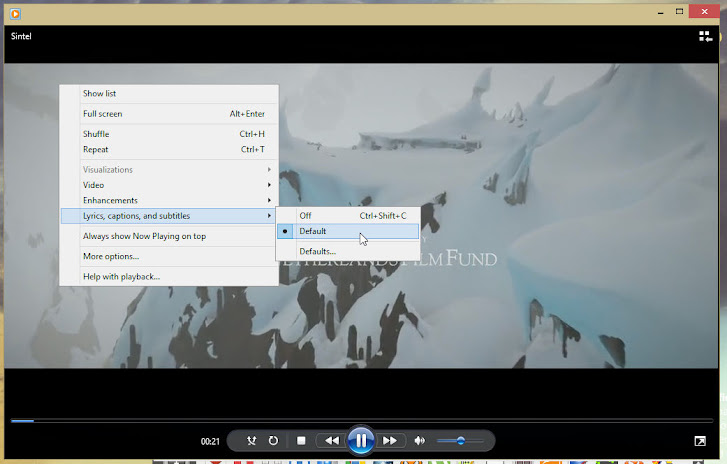Click the Windows Media Player title bar icon

15,14
